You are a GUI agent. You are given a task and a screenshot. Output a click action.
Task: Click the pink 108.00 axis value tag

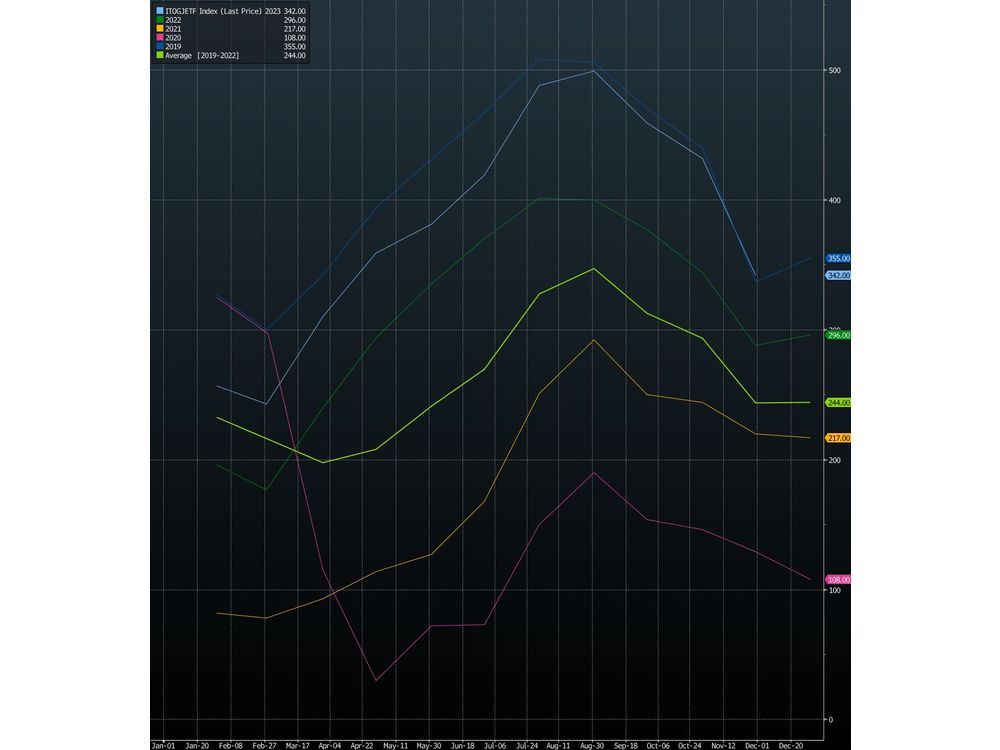(x=837, y=580)
